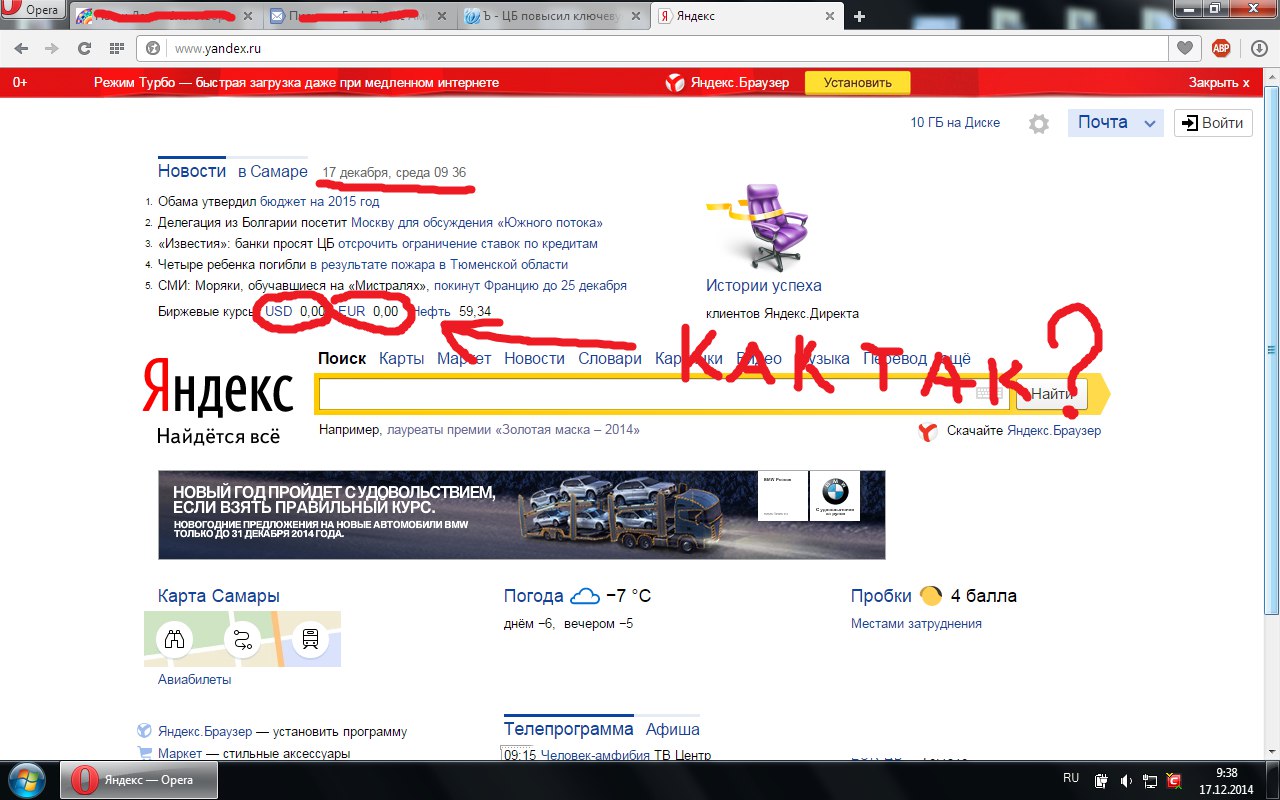The height and width of the screenshot is (800, 1280).
Task: Open panoramas via the binoculars map icon
Action: 175,639
